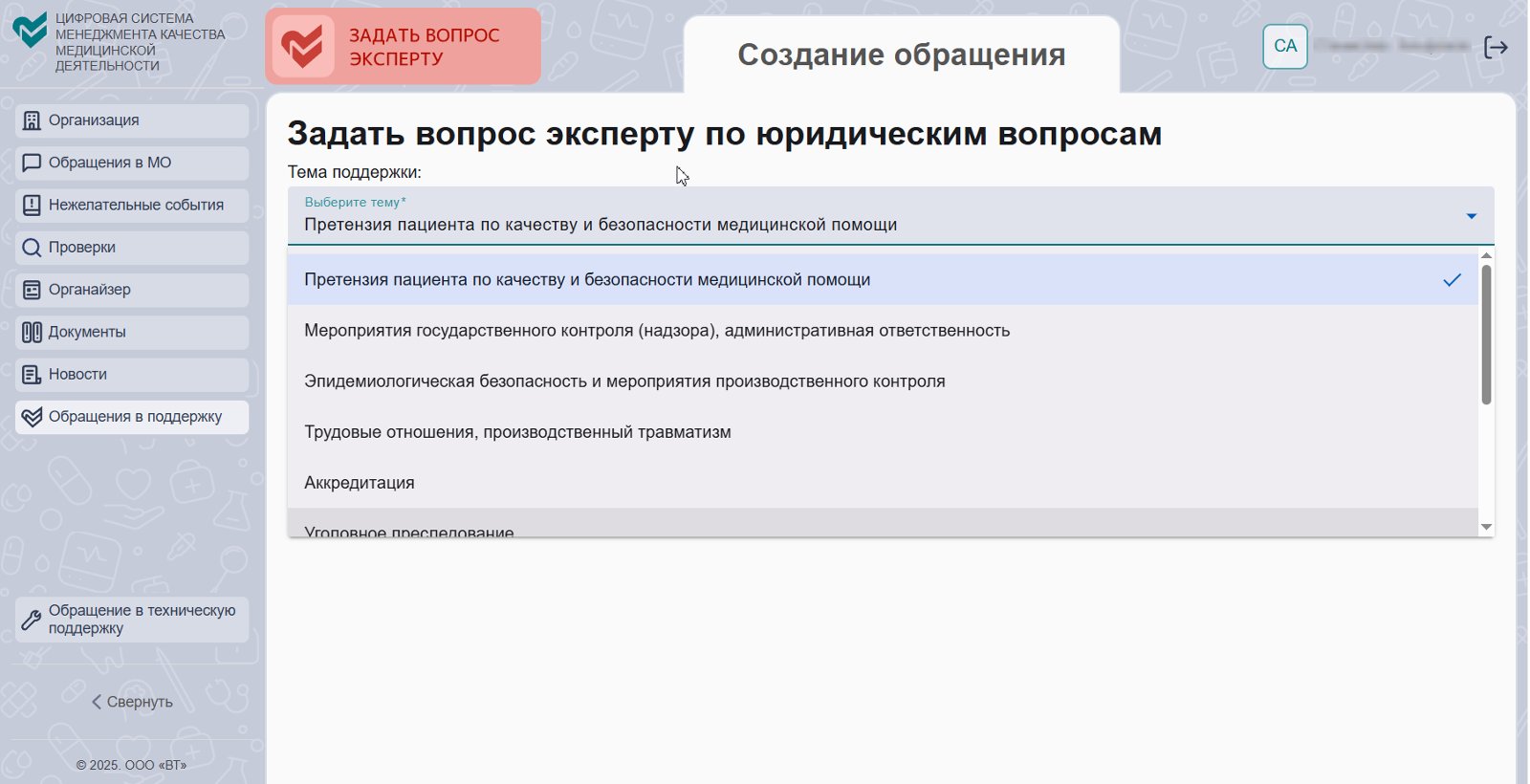Viewport: 1530px width, 784px height.
Task: Select the Создание обращения tab
Action: pyautogui.click(x=902, y=54)
